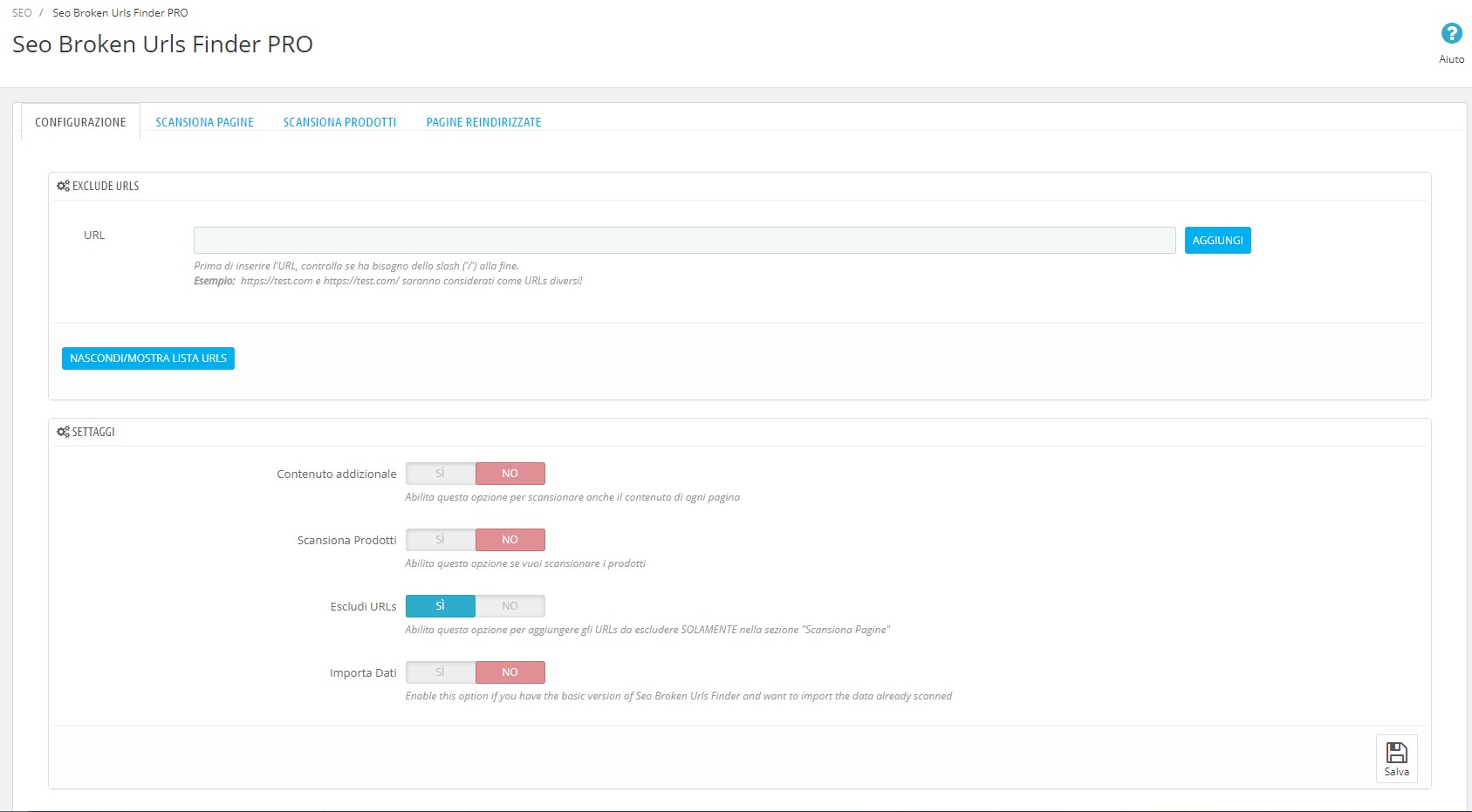Go to the SCANSIONA PRODOTTI tab
Image resolution: width=1472 pixels, height=812 pixels.
pos(339,122)
